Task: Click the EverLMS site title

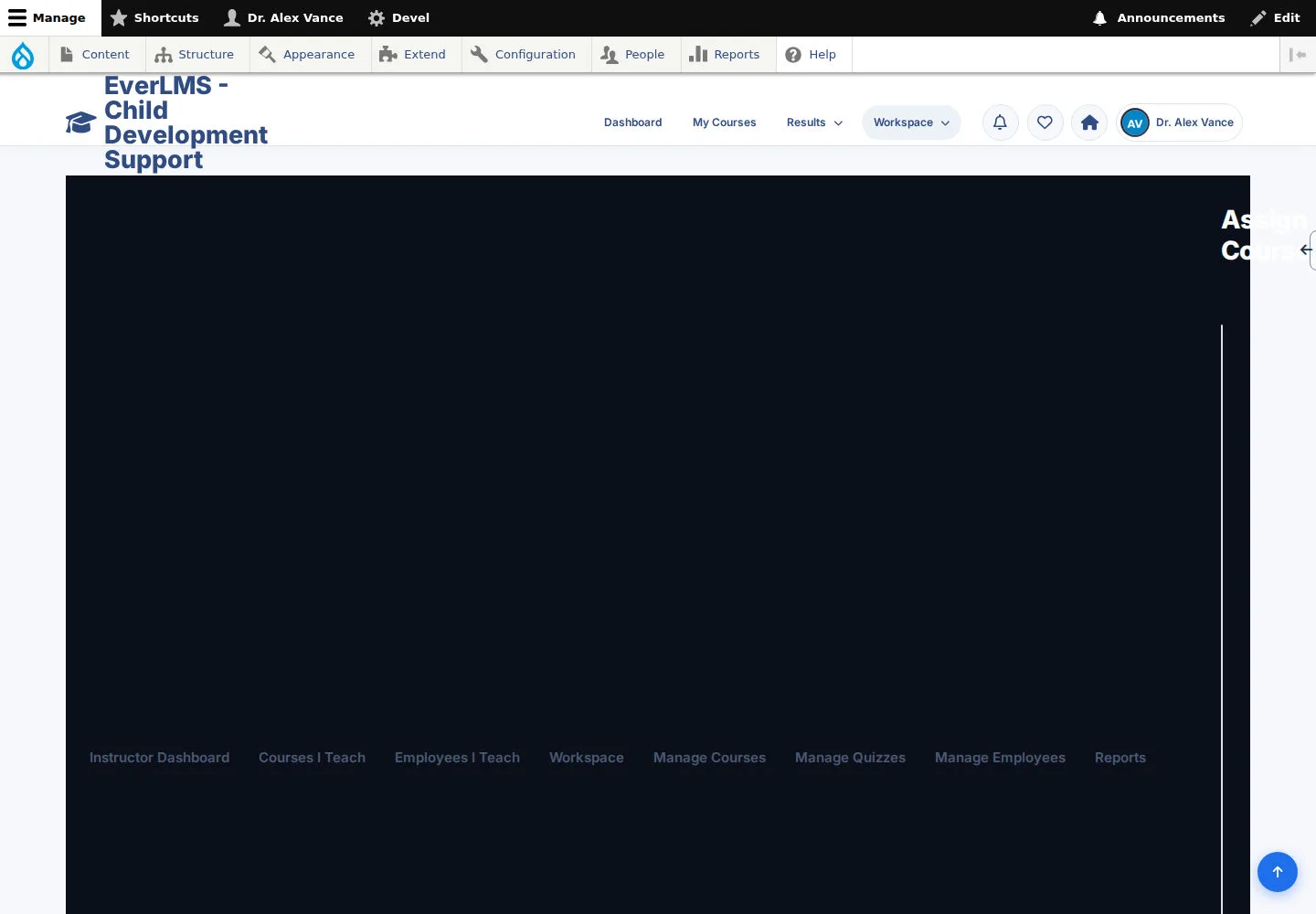Action: point(186,122)
